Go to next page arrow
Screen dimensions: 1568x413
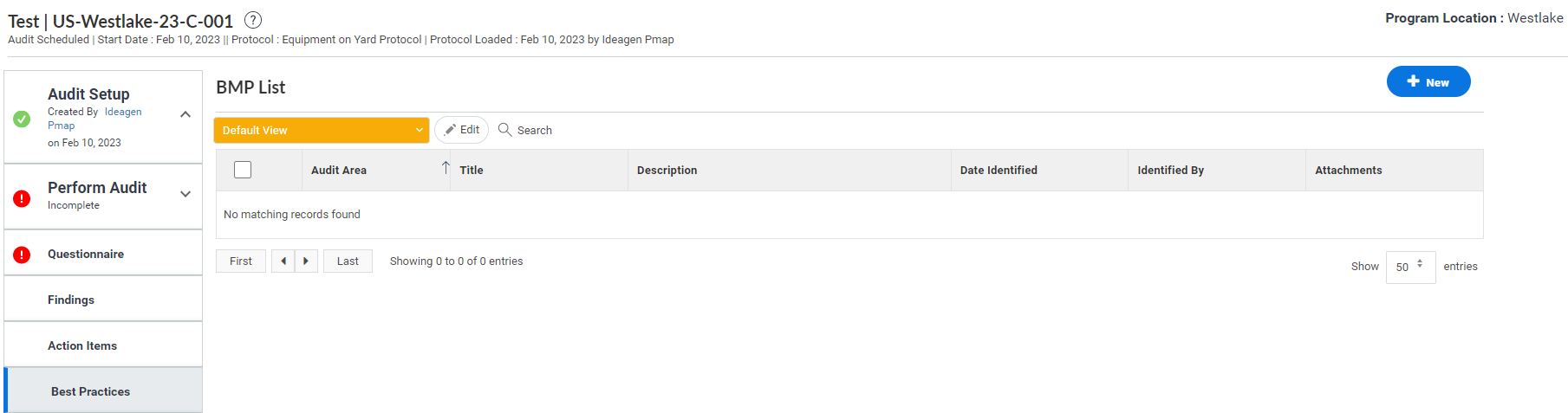click(x=306, y=261)
